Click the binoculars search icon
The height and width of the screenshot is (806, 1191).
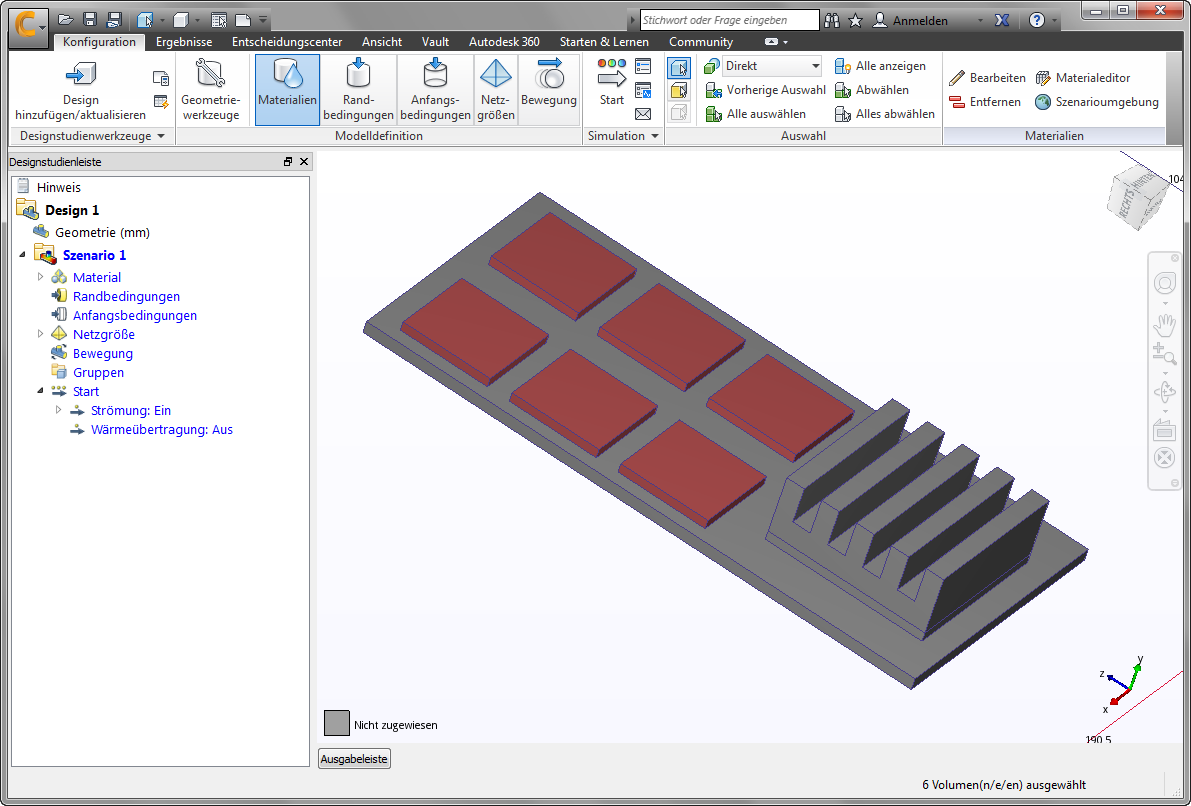pyautogui.click(x=832, y=21)
